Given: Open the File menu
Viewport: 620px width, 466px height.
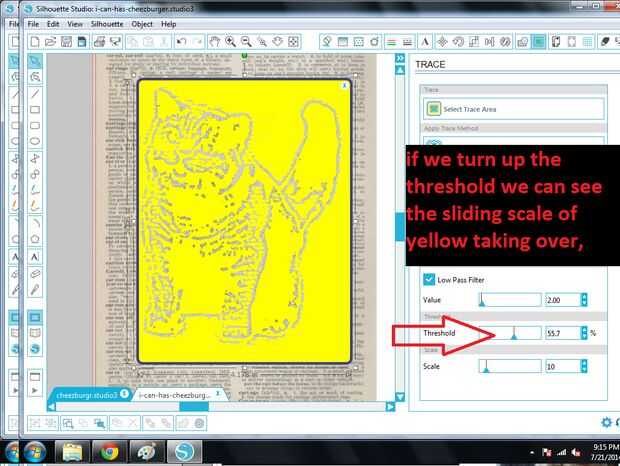Looking at the screenshot, I should (x=33, y=24).
